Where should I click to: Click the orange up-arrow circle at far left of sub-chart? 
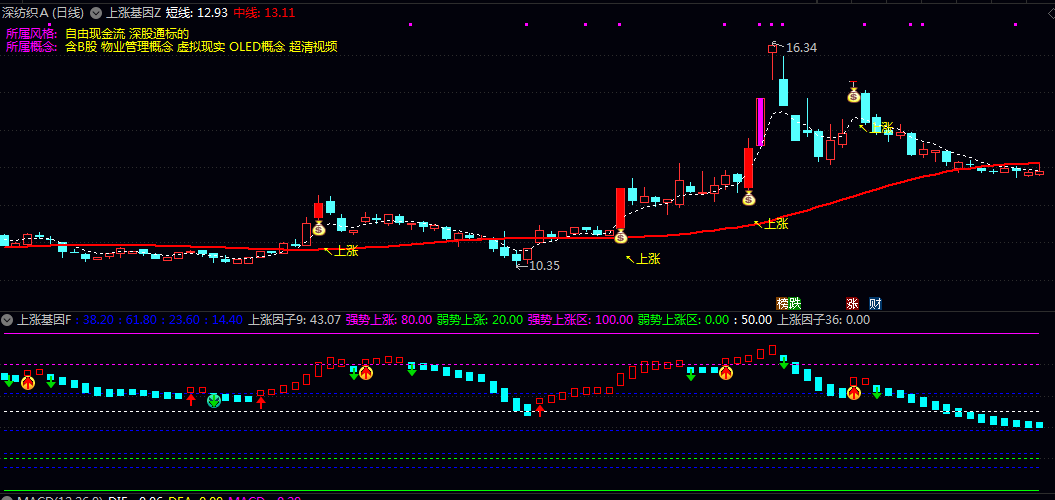click(x=28, y=383)
